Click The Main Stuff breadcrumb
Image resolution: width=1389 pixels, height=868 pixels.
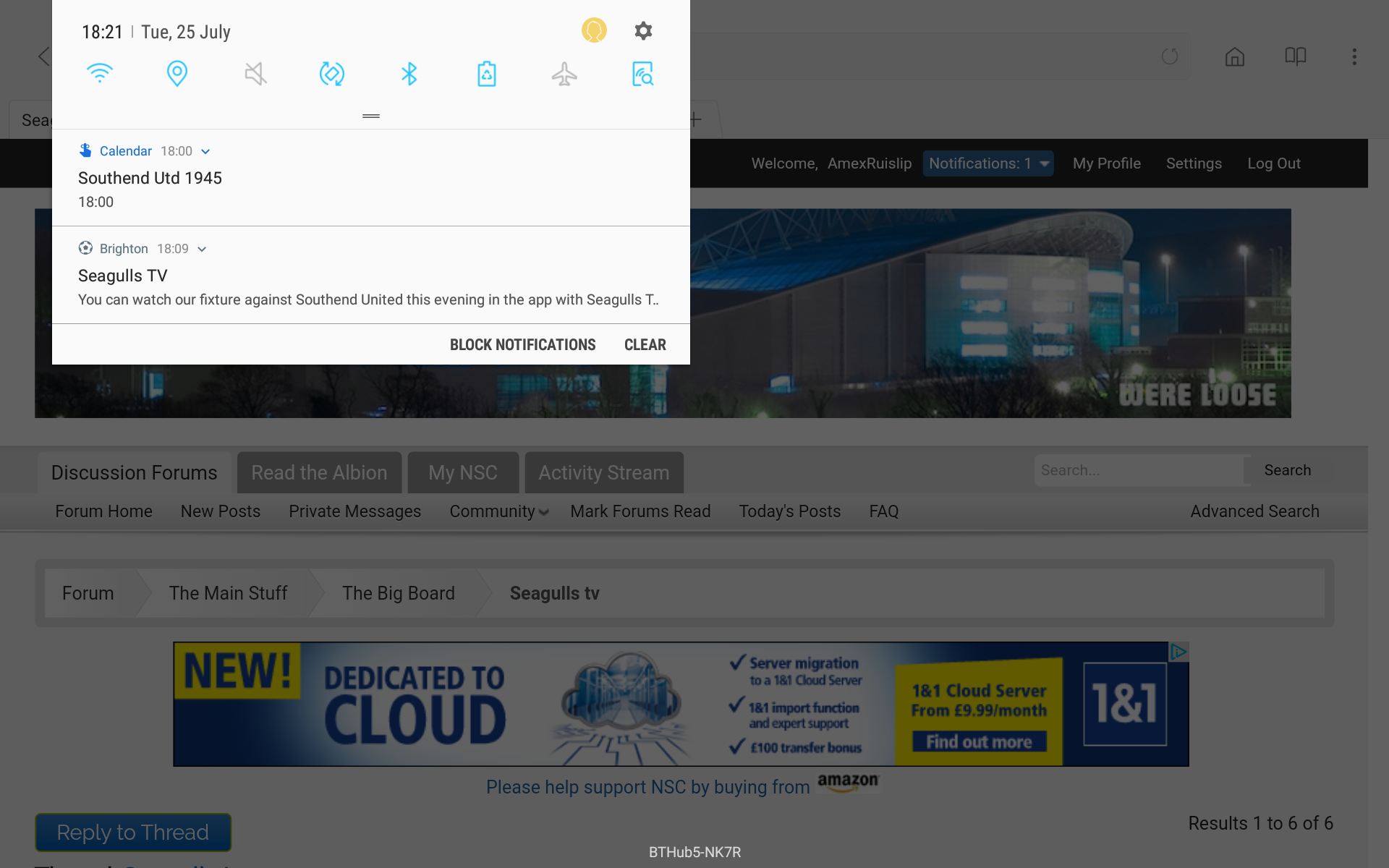click(228, 593)
